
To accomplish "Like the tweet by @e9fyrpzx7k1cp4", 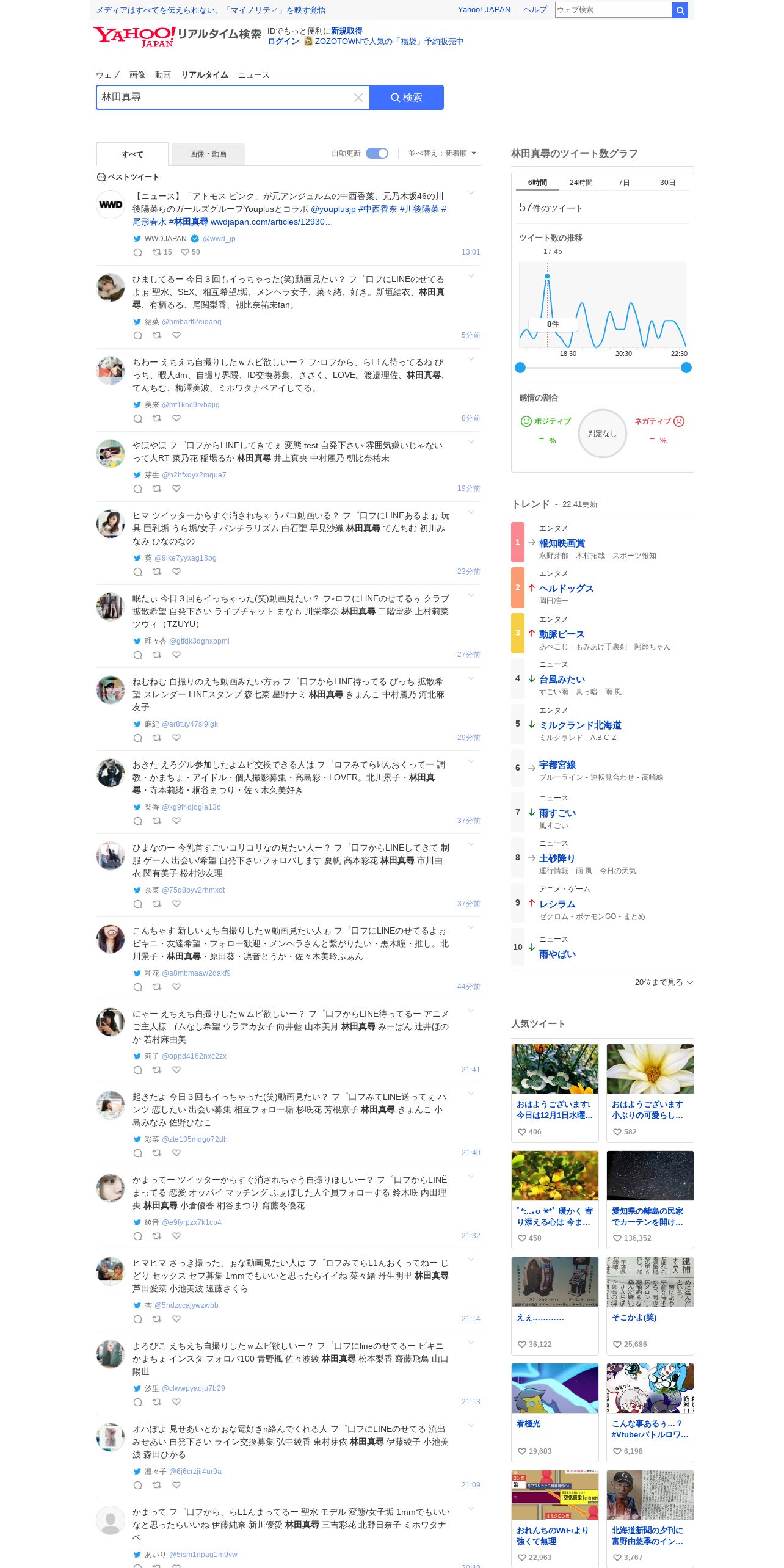I will (176, 1236).
